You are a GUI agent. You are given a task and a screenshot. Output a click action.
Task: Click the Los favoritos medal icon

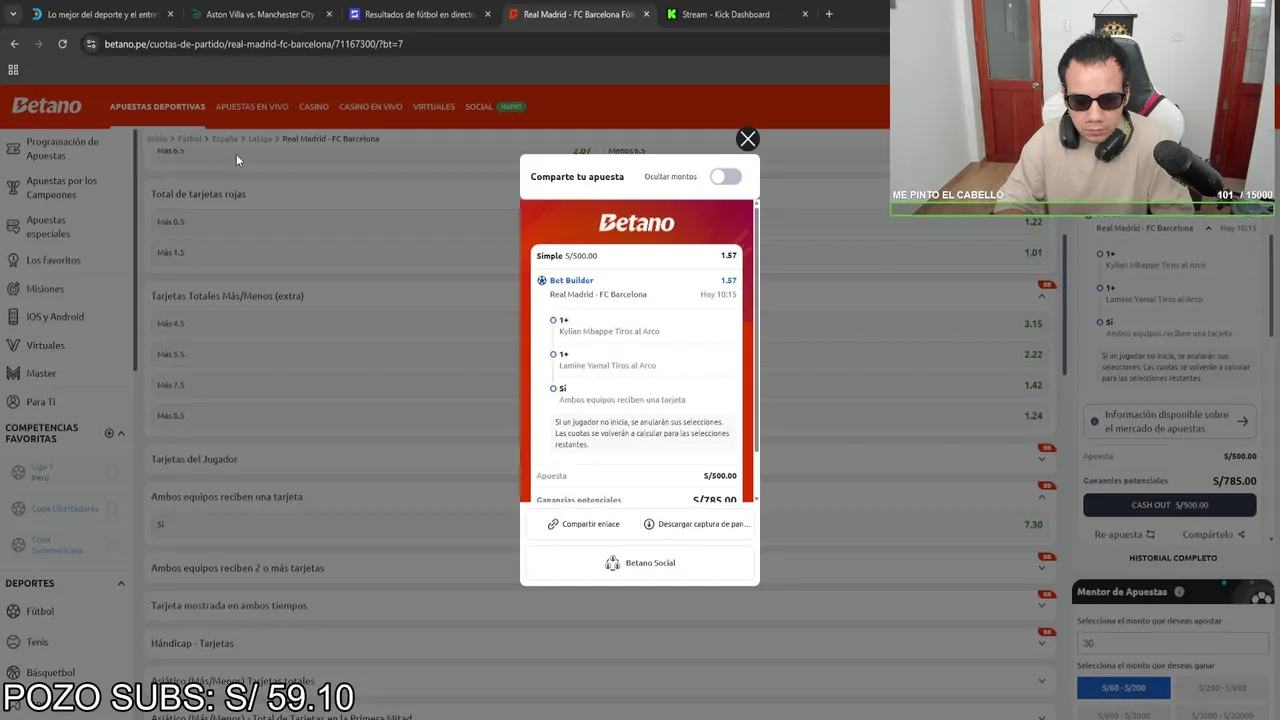pos(13,260)
